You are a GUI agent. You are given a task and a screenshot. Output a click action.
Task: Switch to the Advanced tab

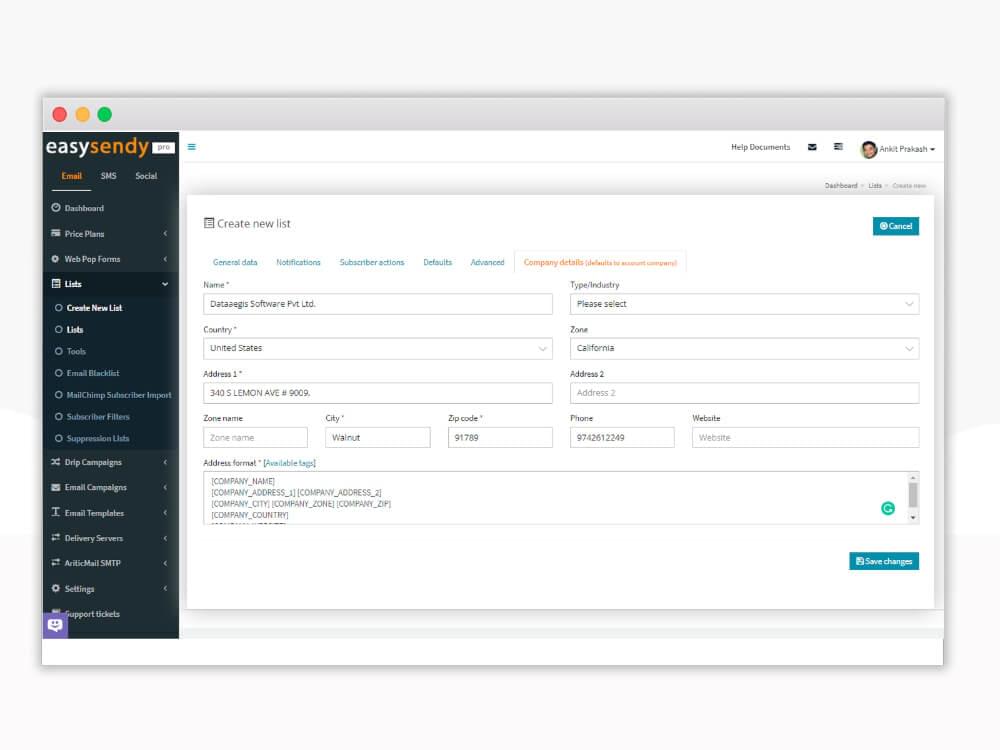tap(487, 262)
